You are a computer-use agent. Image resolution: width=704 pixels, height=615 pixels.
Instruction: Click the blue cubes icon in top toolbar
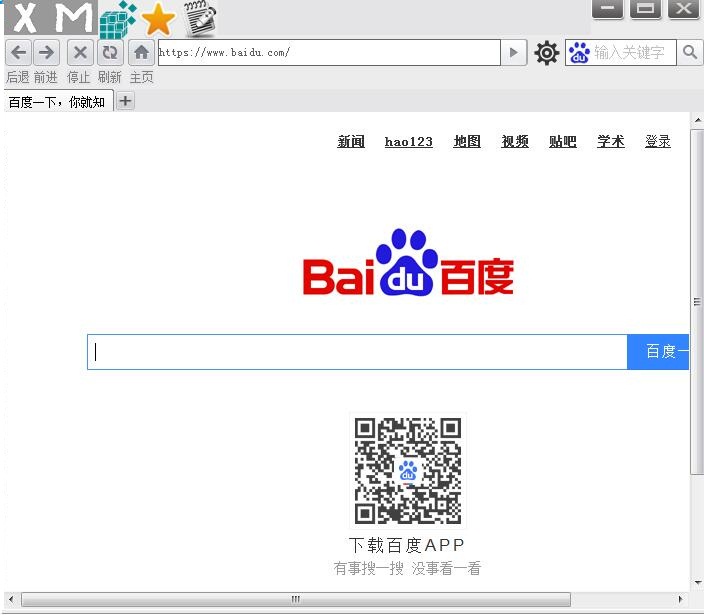point(118,19)
